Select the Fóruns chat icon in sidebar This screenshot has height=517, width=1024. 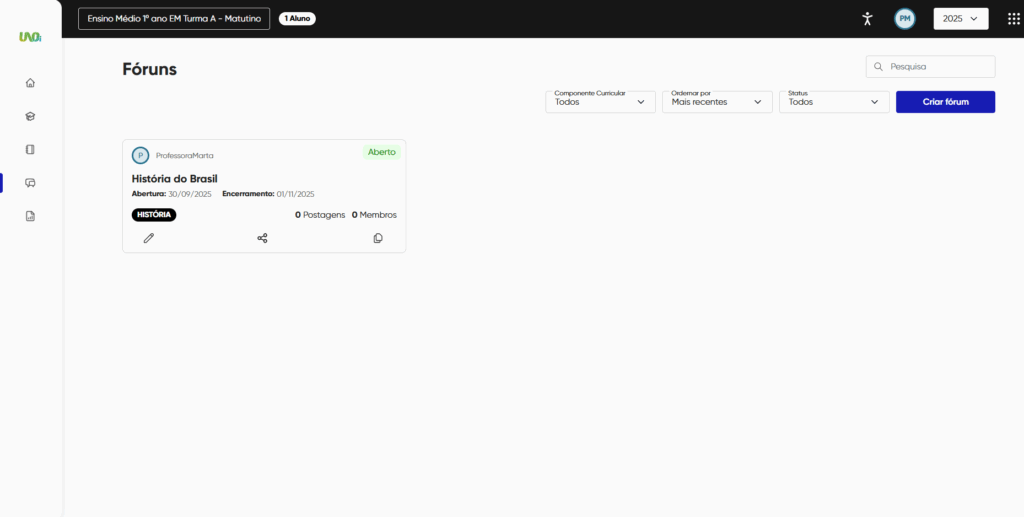[30, 182]
